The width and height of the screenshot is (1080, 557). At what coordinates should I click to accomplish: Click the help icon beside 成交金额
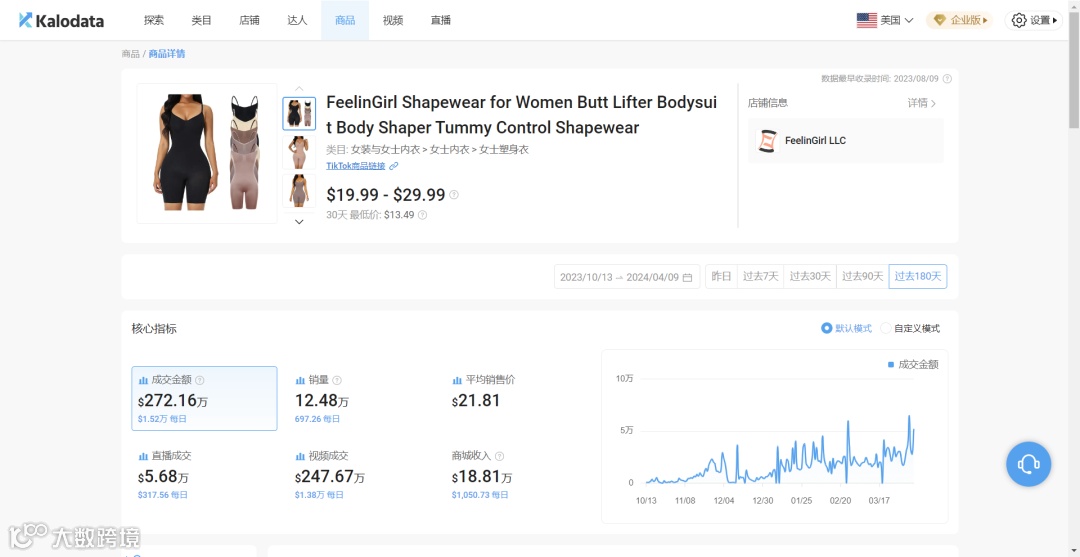click(x=200, y=380)
